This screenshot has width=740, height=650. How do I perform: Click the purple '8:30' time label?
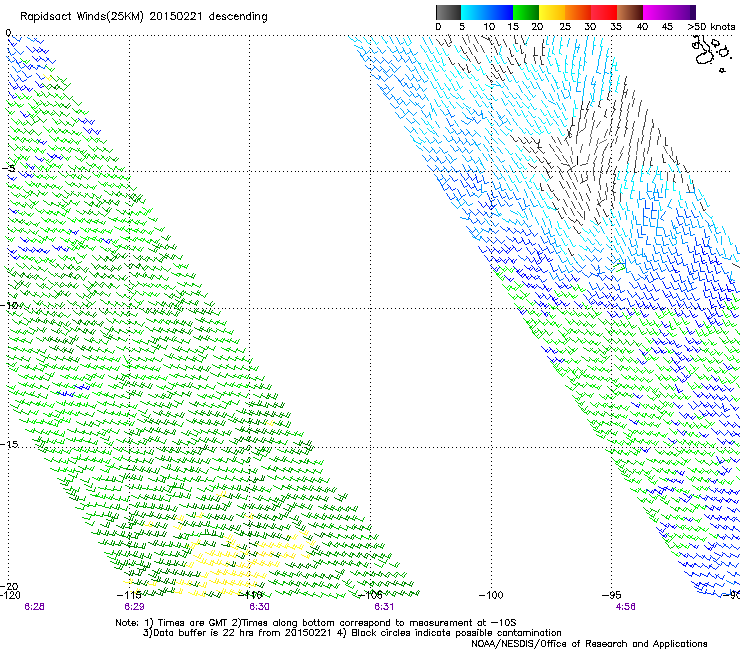tap(260, 607)
